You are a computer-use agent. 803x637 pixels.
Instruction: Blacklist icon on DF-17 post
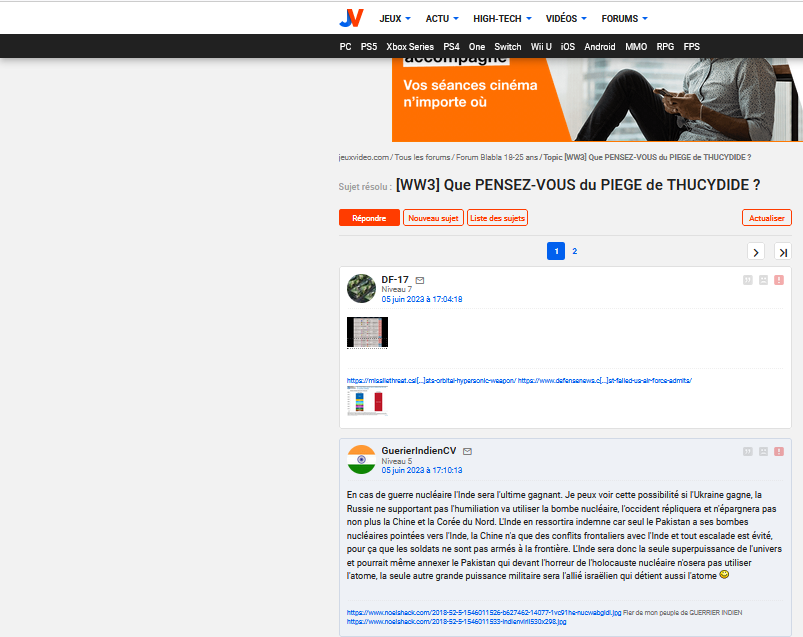click(x=763, y=280)
